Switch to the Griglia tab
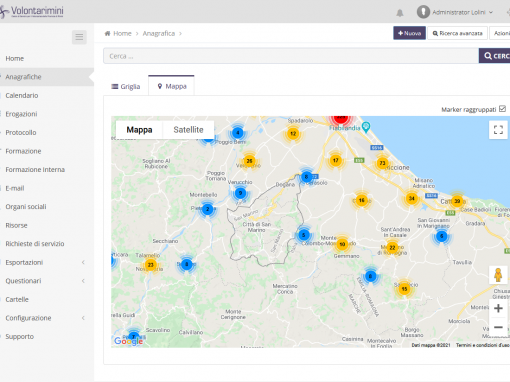The image size is (510, 382). 126,87
